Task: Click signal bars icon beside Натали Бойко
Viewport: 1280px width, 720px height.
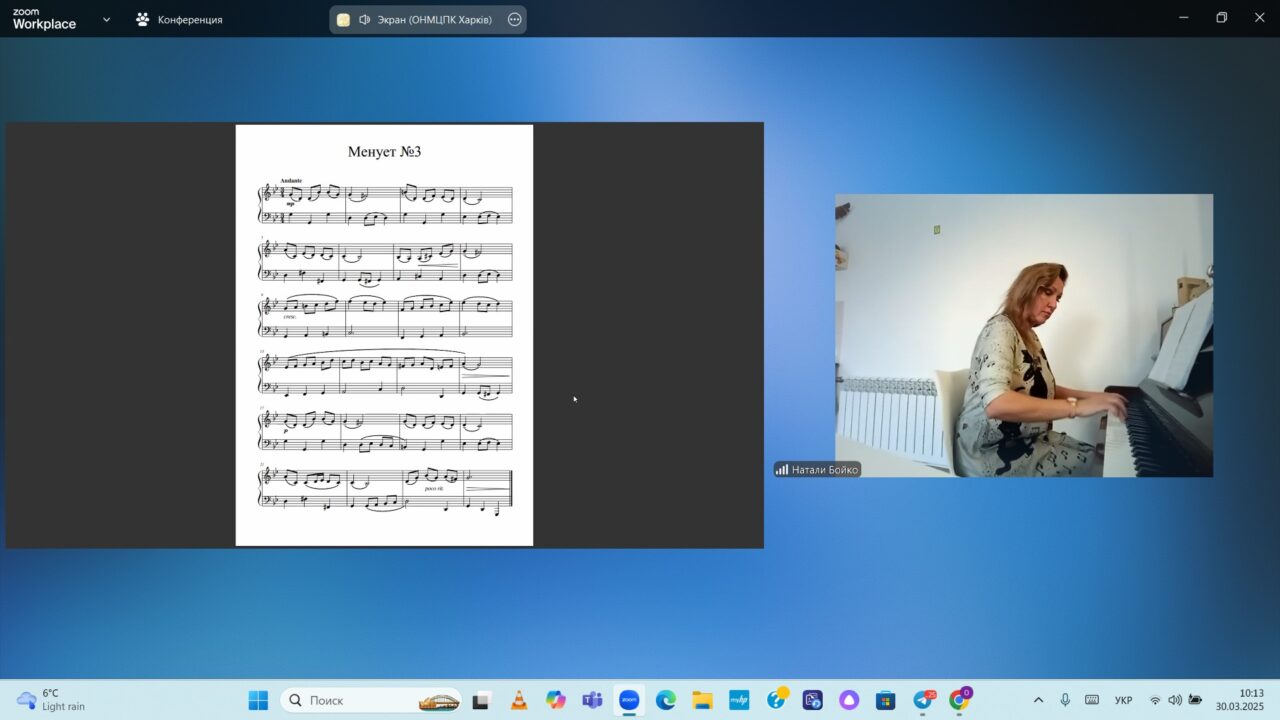Action: point(782,470)
